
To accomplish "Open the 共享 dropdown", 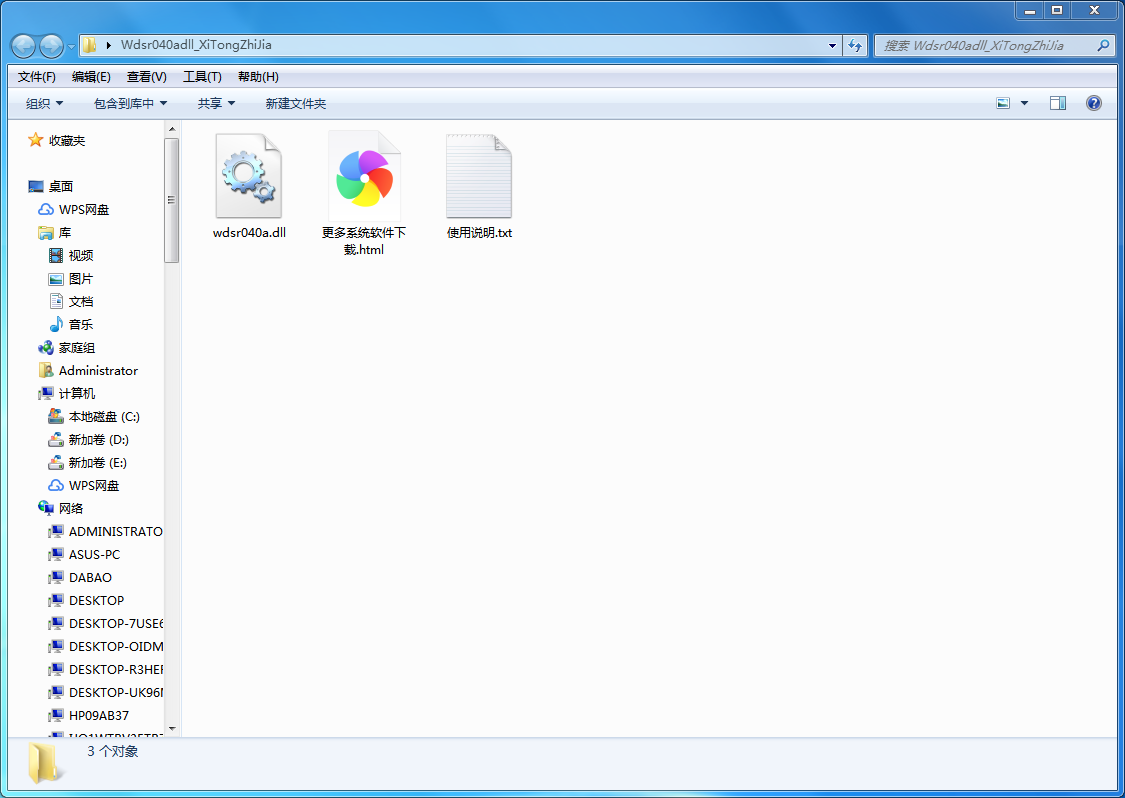I will click(217, 103).
